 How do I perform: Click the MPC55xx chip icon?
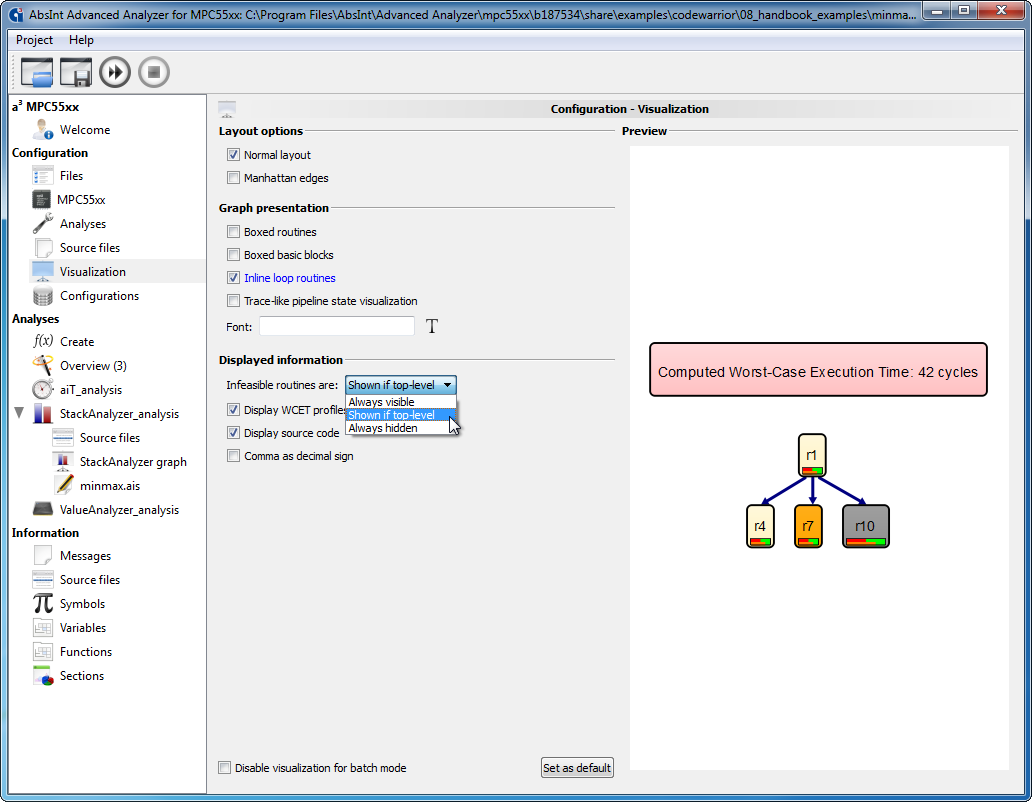(41, 199)
